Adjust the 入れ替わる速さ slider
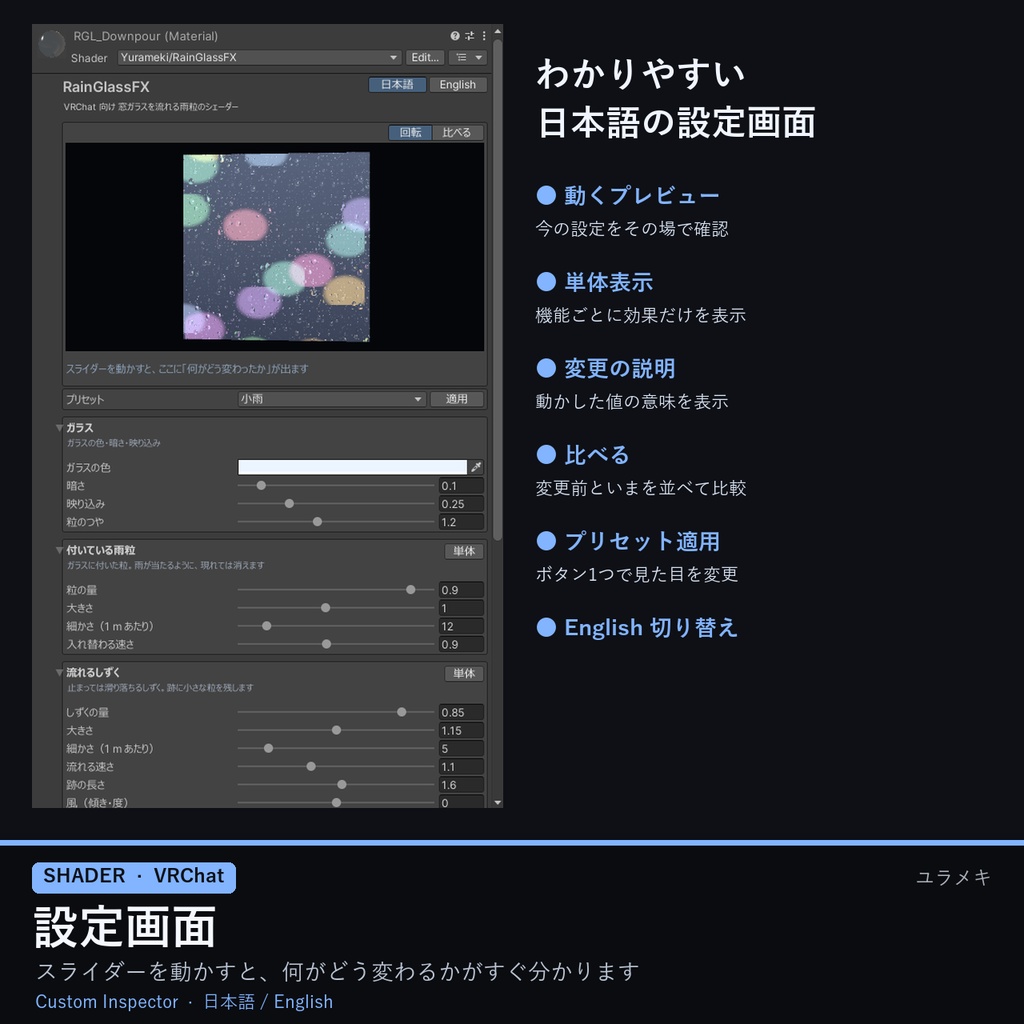This screenshot has width=1024, height=1024. click(x=336, y=645)
